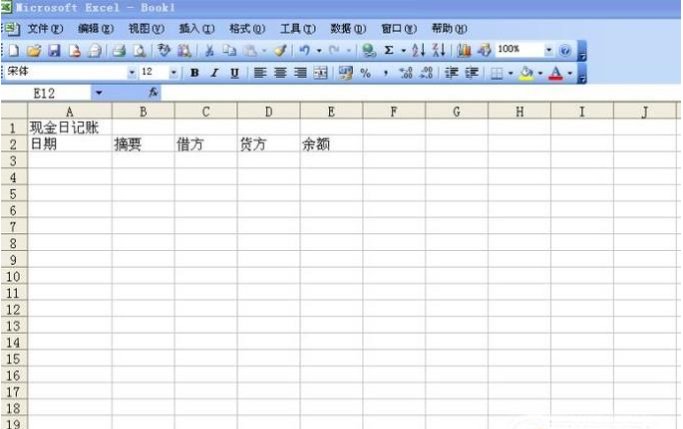Decrease decimal places
Image resolution: width=683 pixels, height=429 pixels.
tap(426, 73)
